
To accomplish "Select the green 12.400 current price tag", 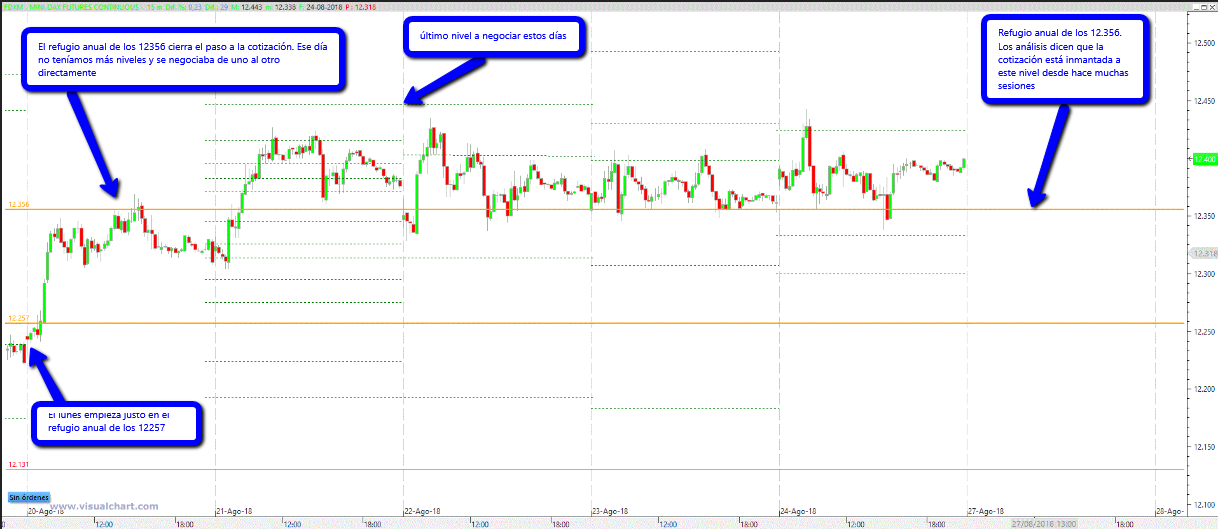I will tap(1202, 159).
